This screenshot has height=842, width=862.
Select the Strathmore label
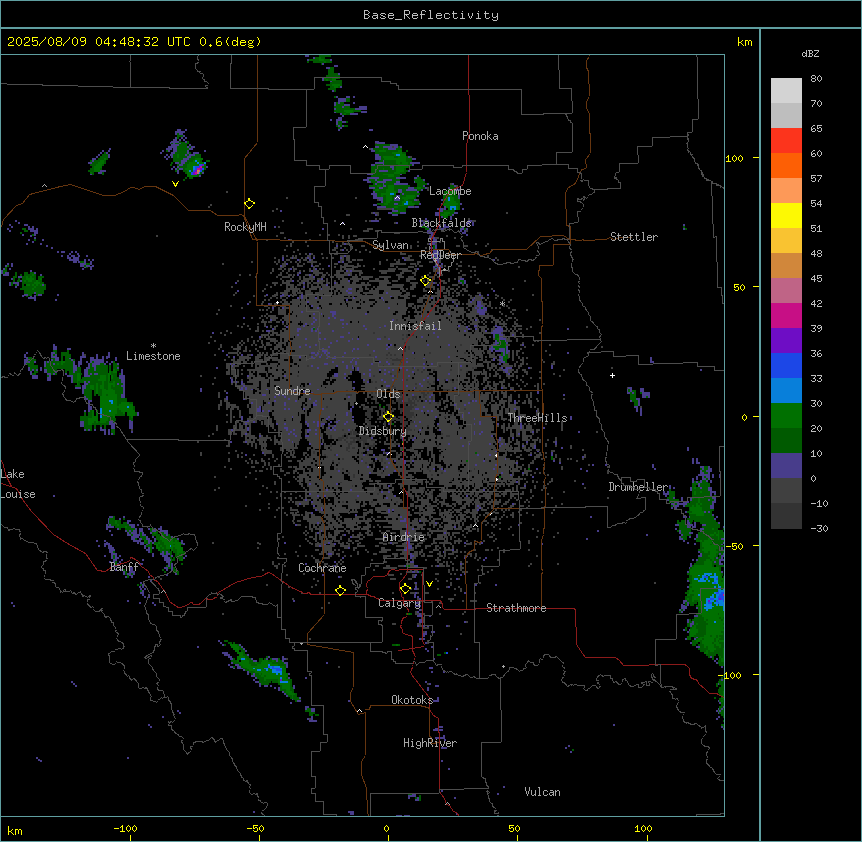click(x=516, y=608)
